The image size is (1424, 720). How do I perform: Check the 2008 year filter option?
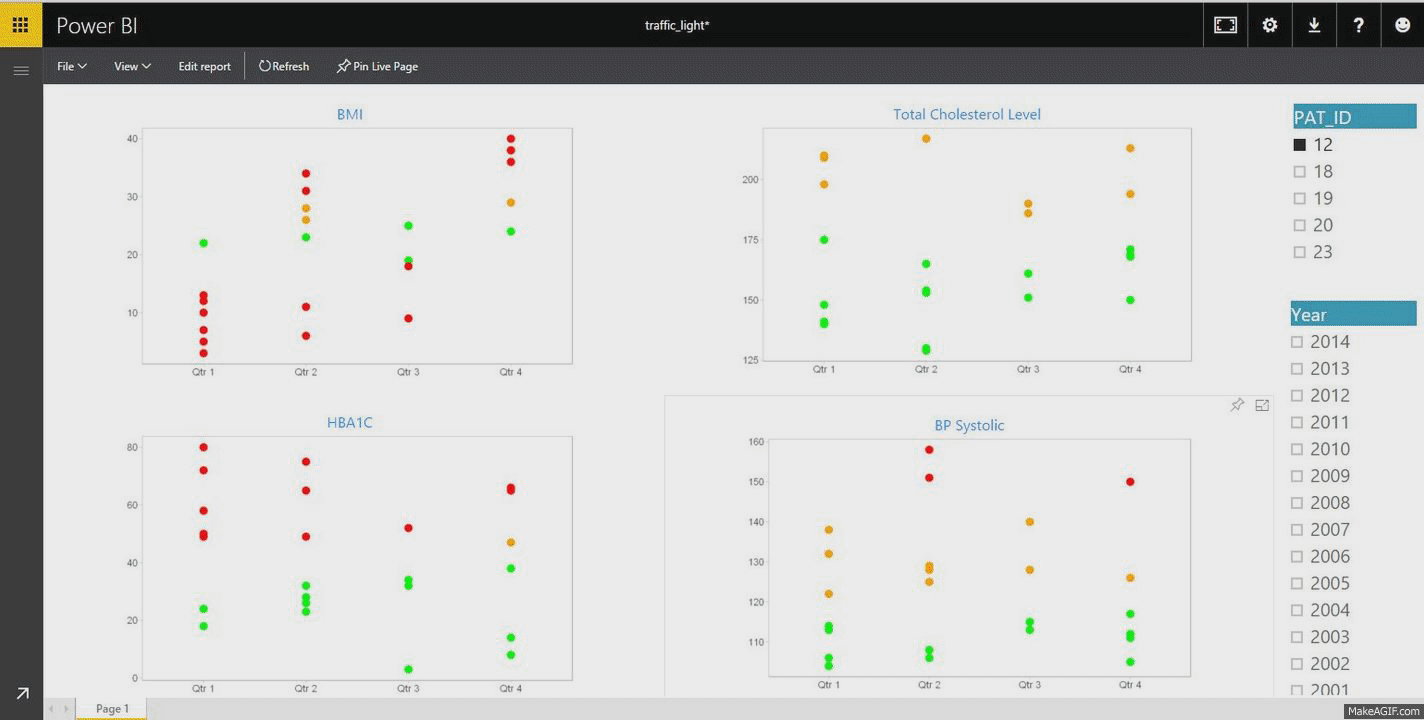(x=1299, y=502)
